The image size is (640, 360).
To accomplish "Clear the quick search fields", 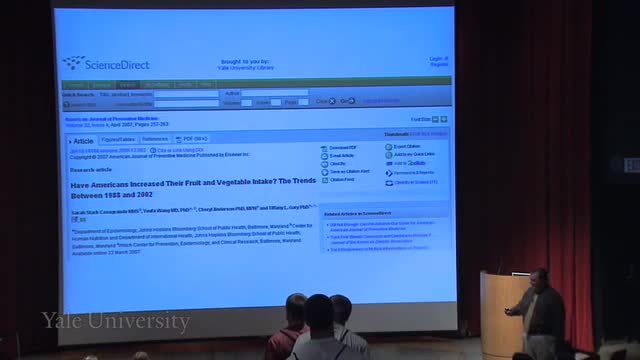I will (326, 101).
